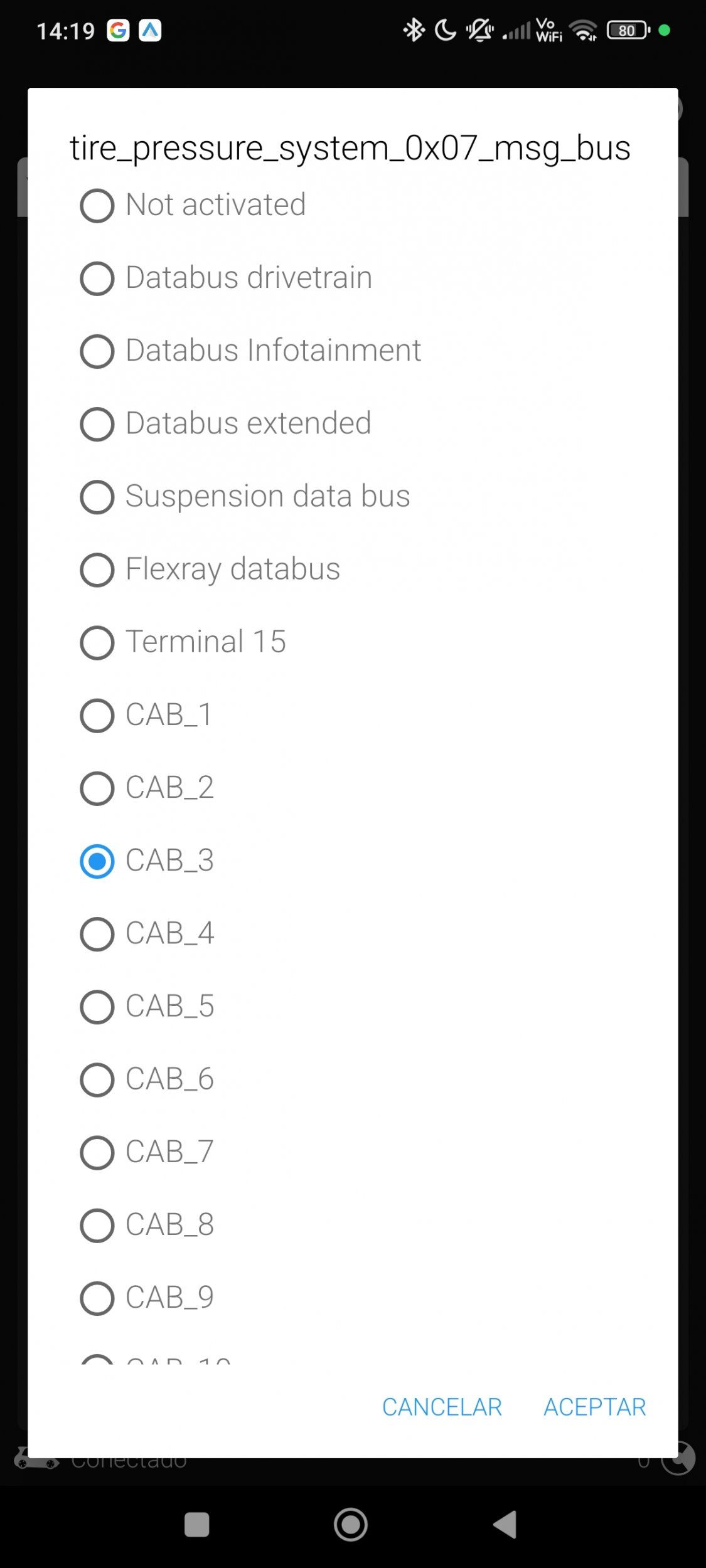The height and width of the screenshot is (1568, 706).
Task: Click the selected CAB_3 radio button
Action: pos(97,861)
